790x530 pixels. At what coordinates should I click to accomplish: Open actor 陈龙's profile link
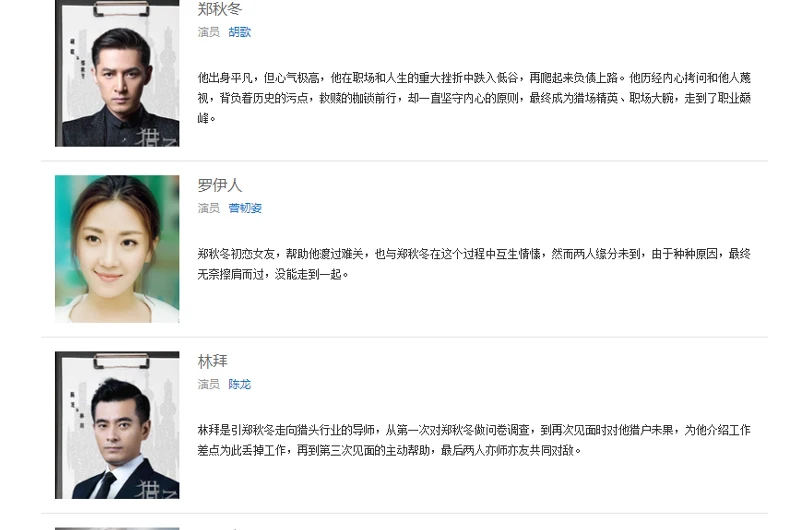point(239,384)
